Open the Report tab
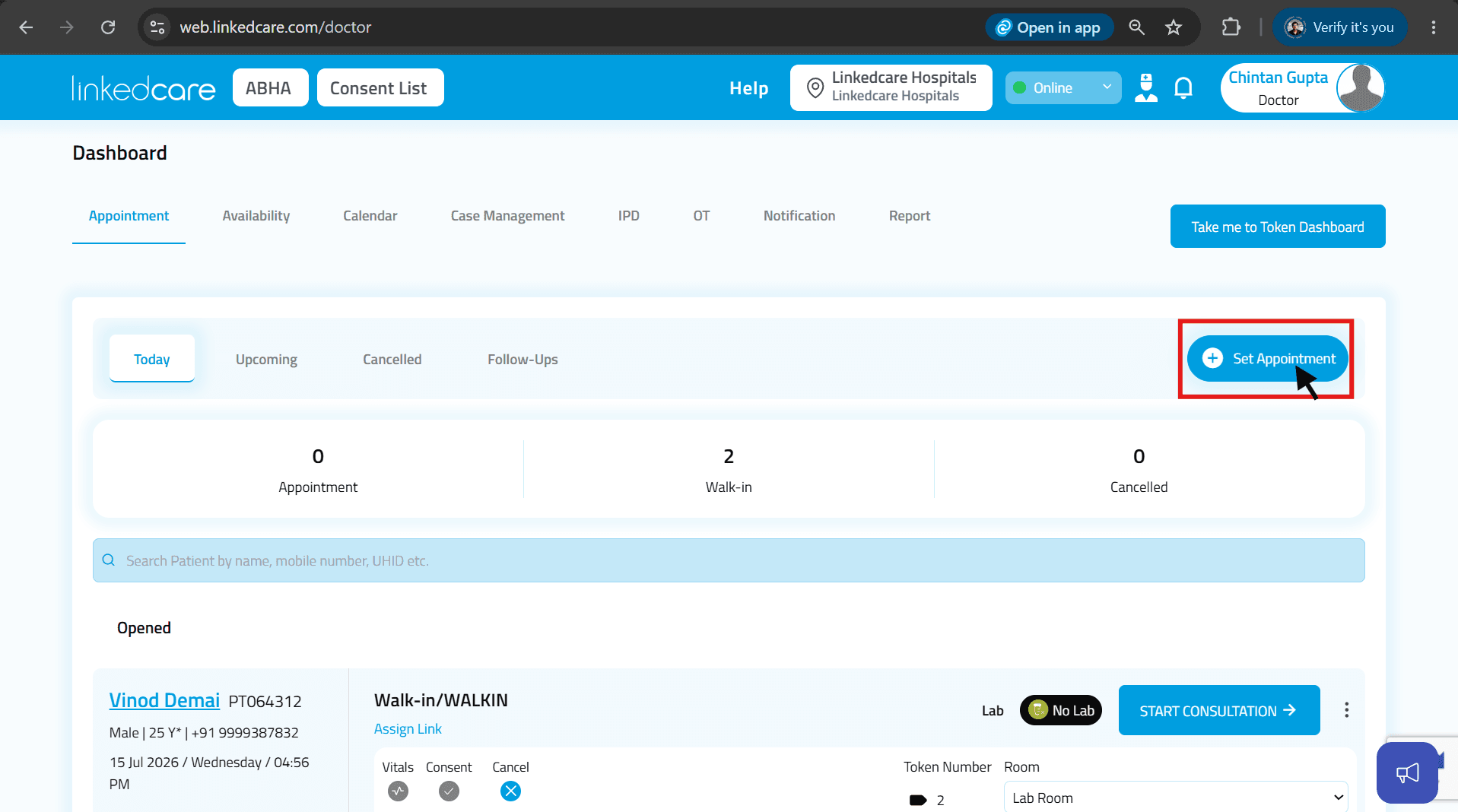The width and height of the screenshot is (1458, 812). coord(910,216)
